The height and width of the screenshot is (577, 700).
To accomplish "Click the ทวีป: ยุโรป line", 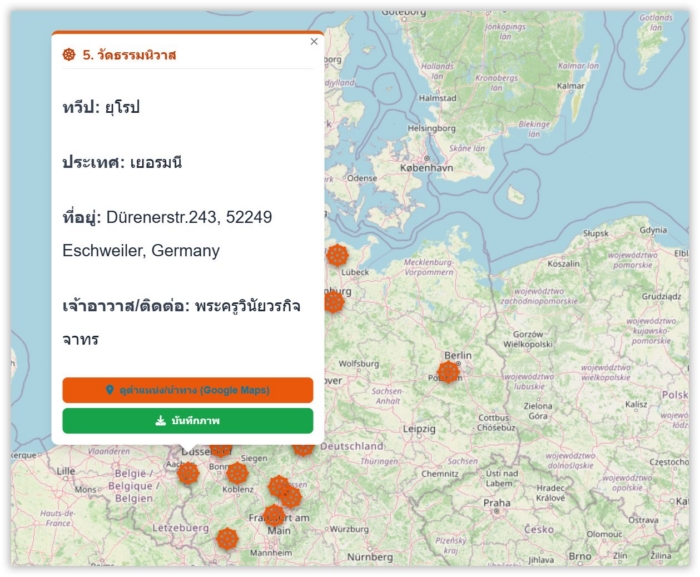I will (x=101, y=107).
